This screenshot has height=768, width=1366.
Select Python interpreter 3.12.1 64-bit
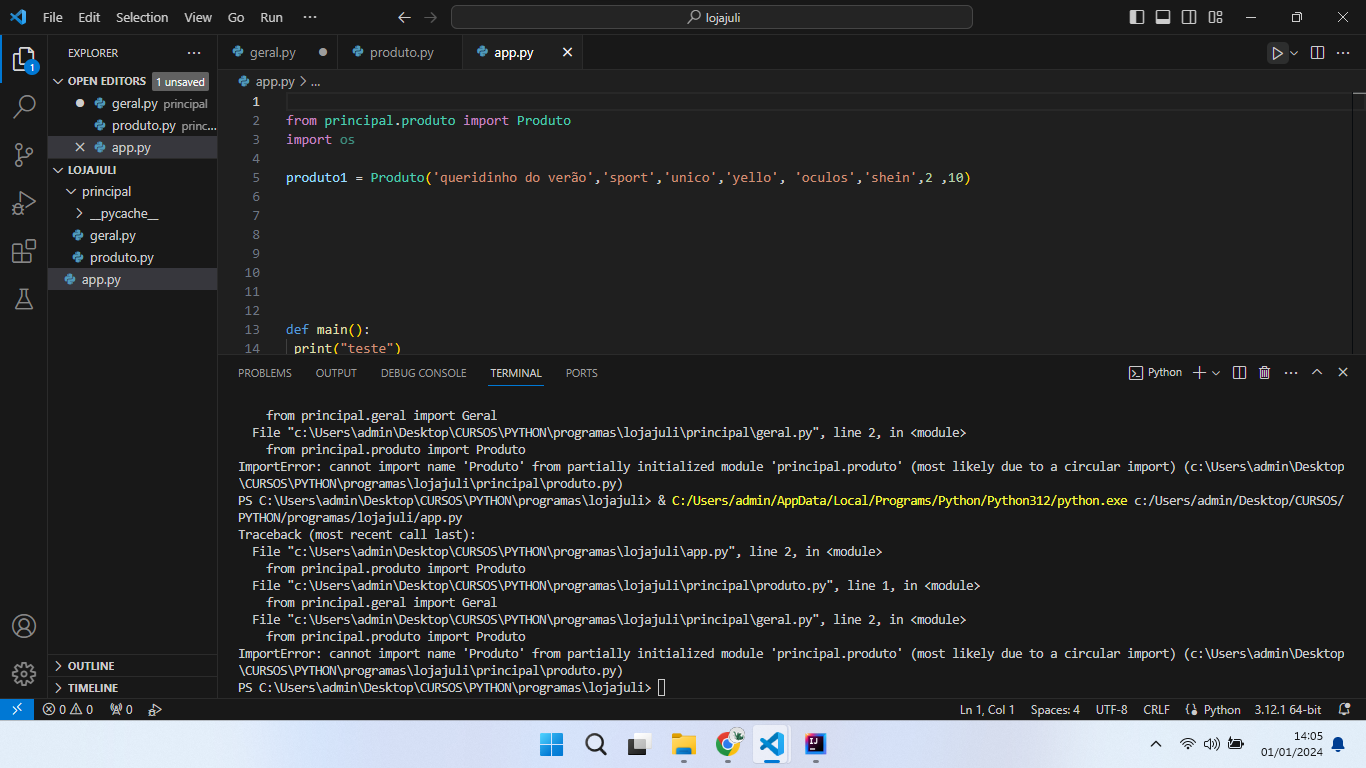(1288, 710)
